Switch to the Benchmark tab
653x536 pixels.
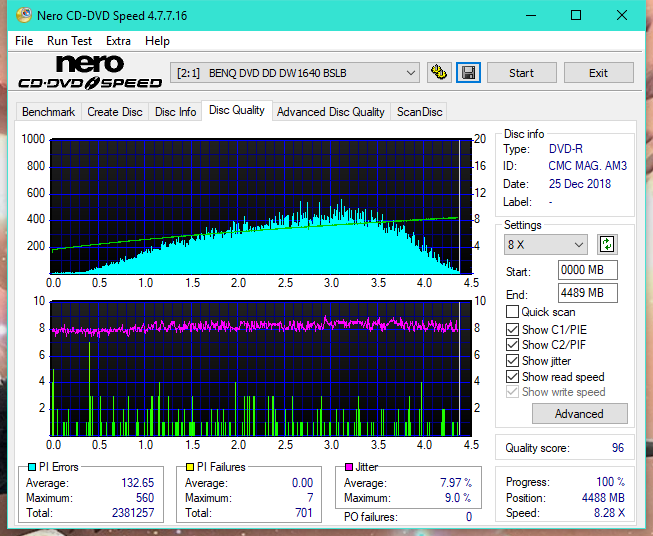coord(49,112)
